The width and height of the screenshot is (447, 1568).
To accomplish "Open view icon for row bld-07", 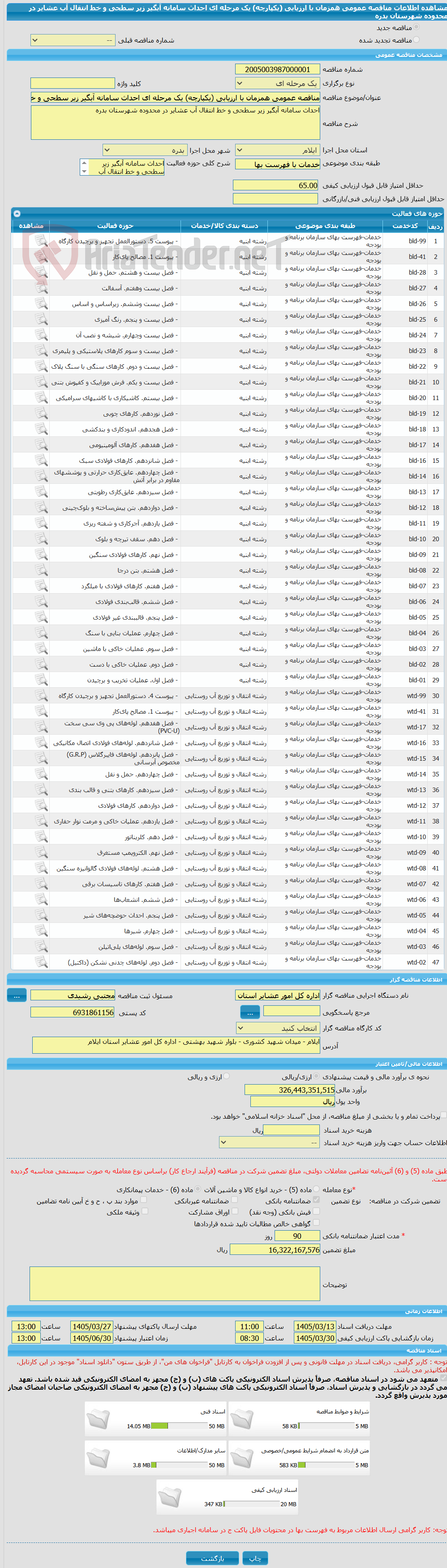I will coord(41,586).
